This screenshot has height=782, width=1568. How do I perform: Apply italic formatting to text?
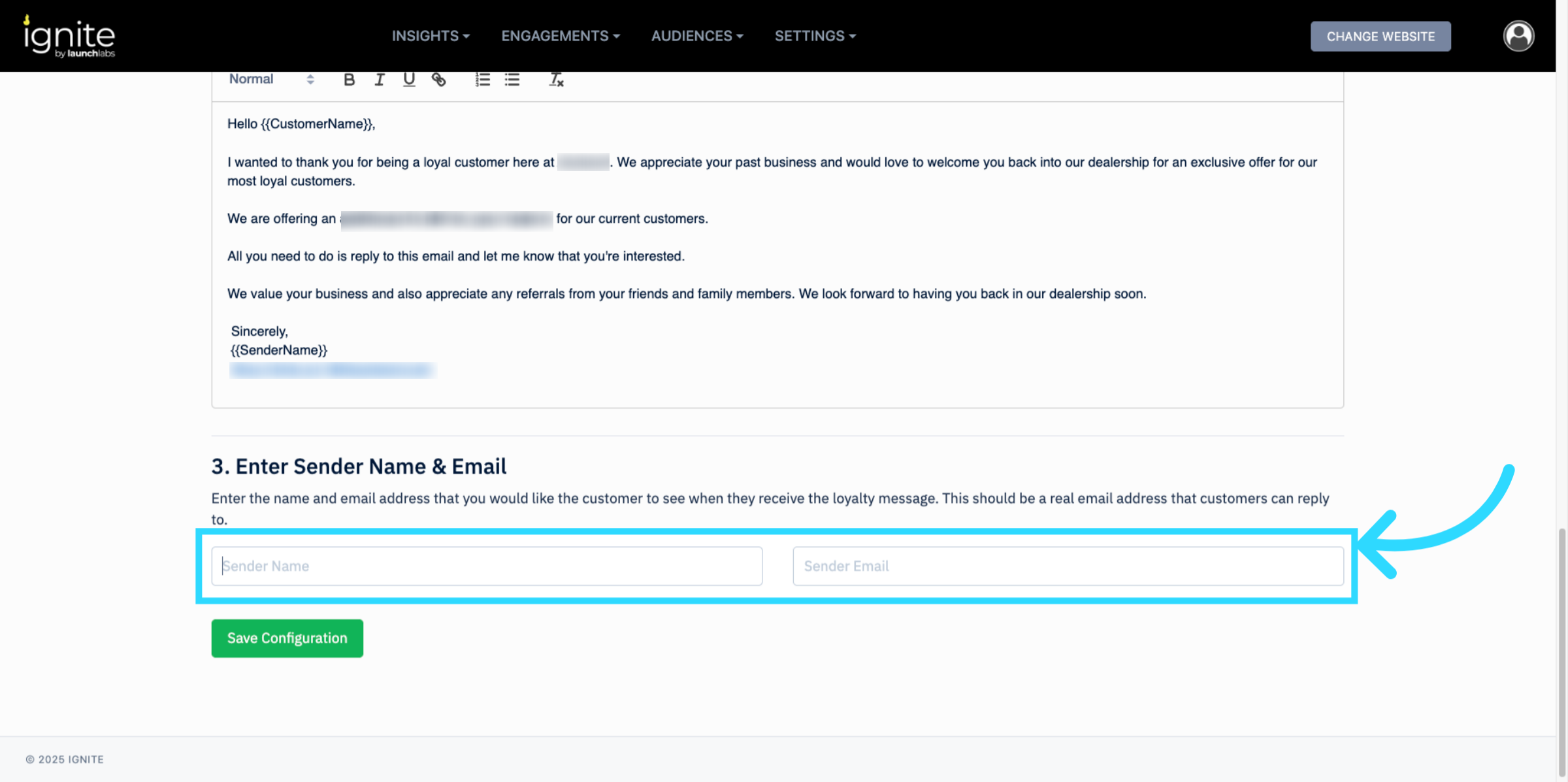point(379,80)
